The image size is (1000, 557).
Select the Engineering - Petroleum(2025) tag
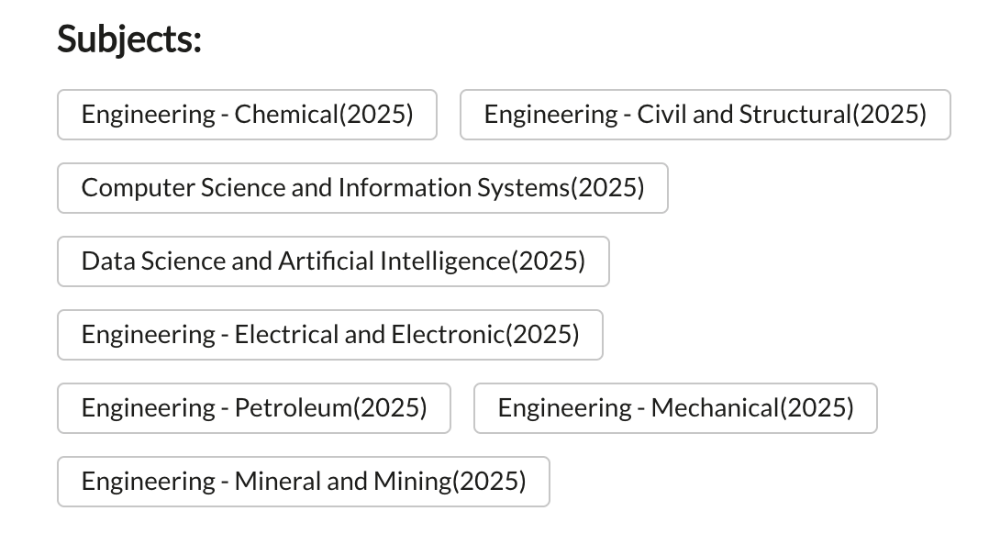point(254,408)
